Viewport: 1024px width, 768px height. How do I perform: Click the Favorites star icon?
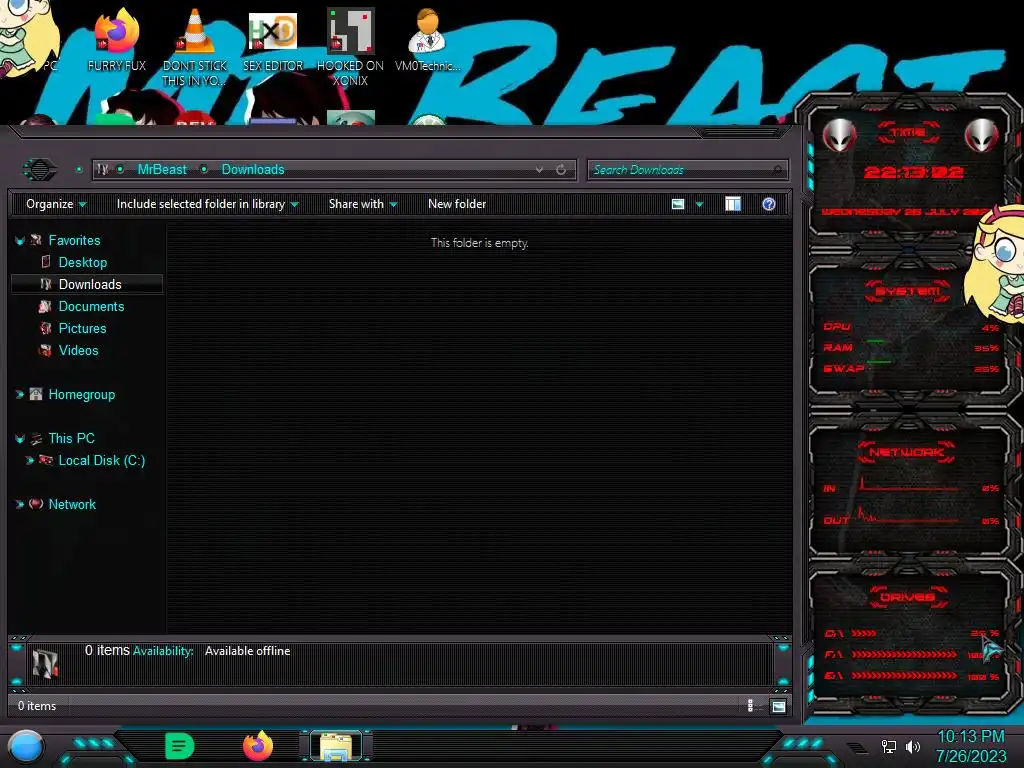coord(37,240)
